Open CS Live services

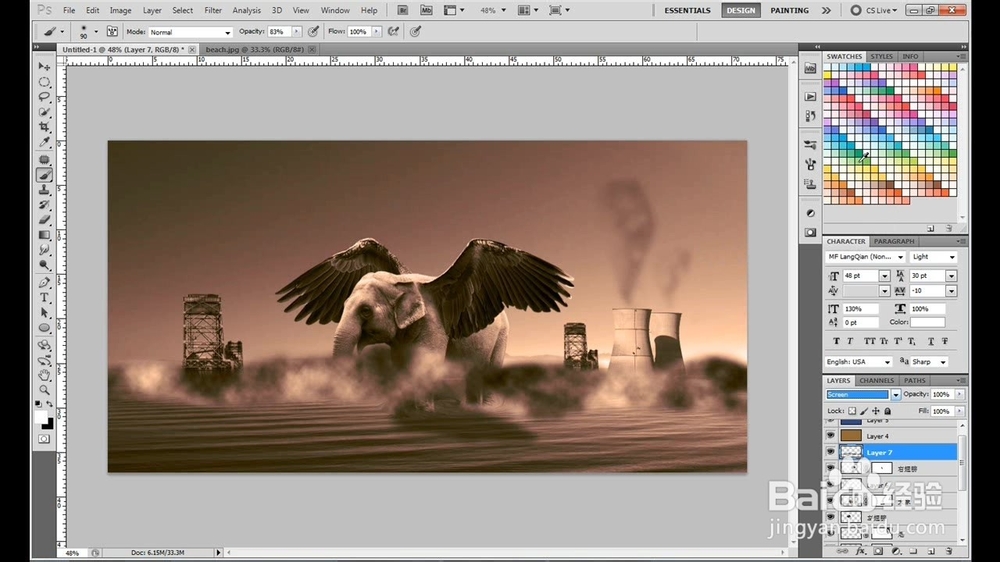click(x=874, y=10)
